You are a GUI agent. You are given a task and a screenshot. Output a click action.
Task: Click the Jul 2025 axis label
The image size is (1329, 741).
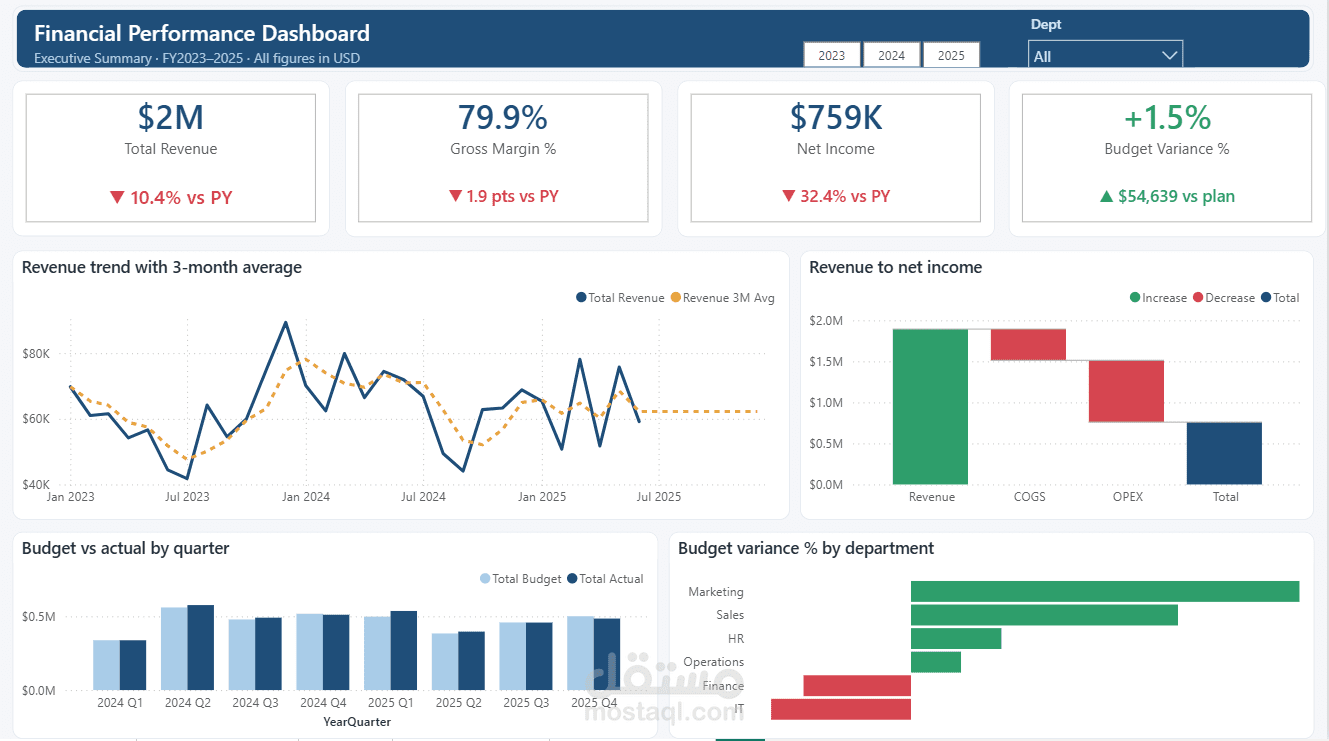tap(660, 496)
